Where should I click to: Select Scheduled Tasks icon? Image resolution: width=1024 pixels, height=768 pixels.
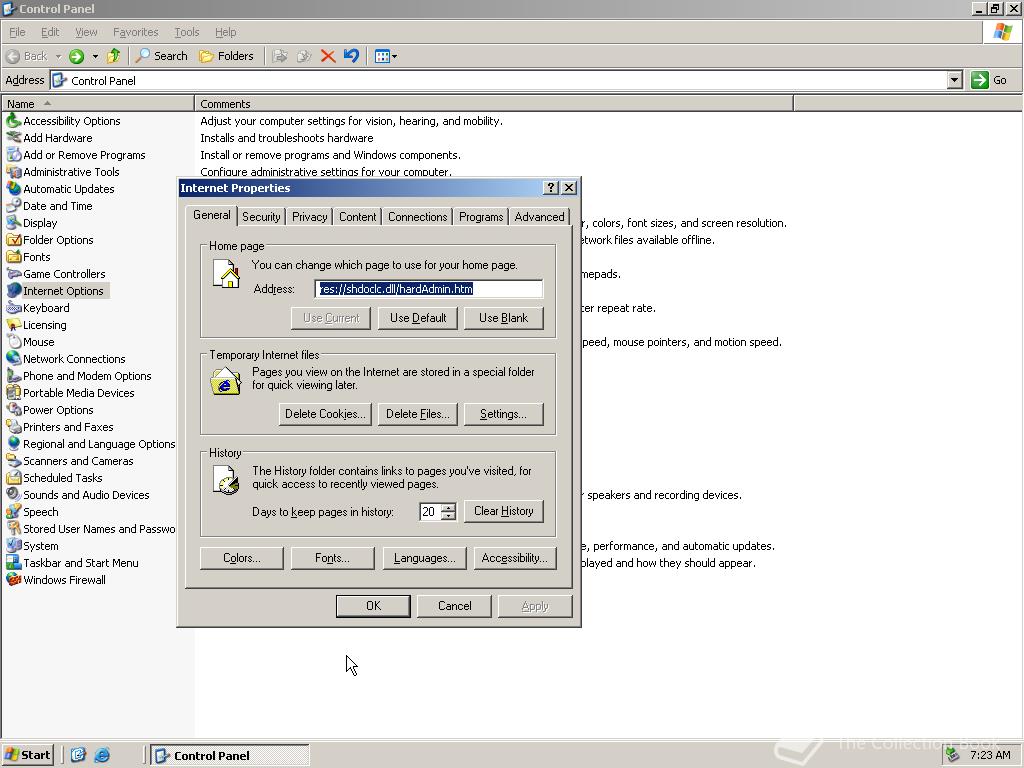pos(13,477)
